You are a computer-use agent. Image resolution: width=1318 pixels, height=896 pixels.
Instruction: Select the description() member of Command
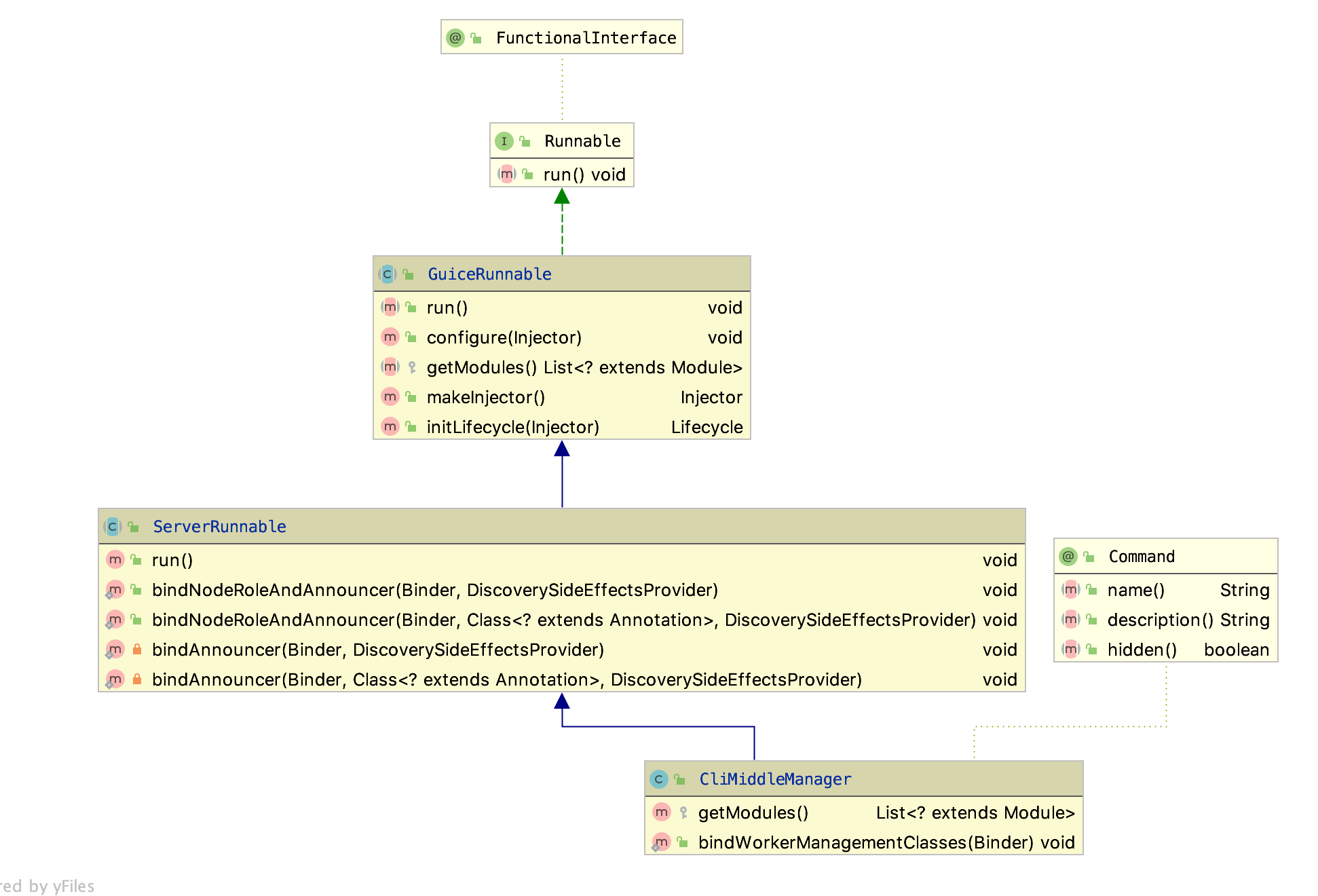(x=1160, y=620)
